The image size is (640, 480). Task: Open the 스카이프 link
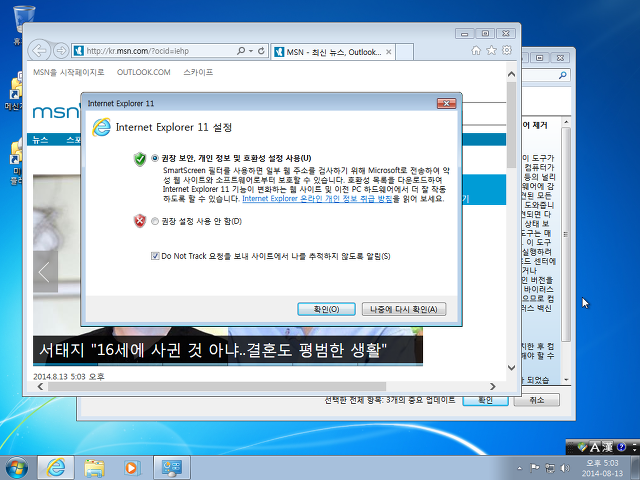click(198, 72)
